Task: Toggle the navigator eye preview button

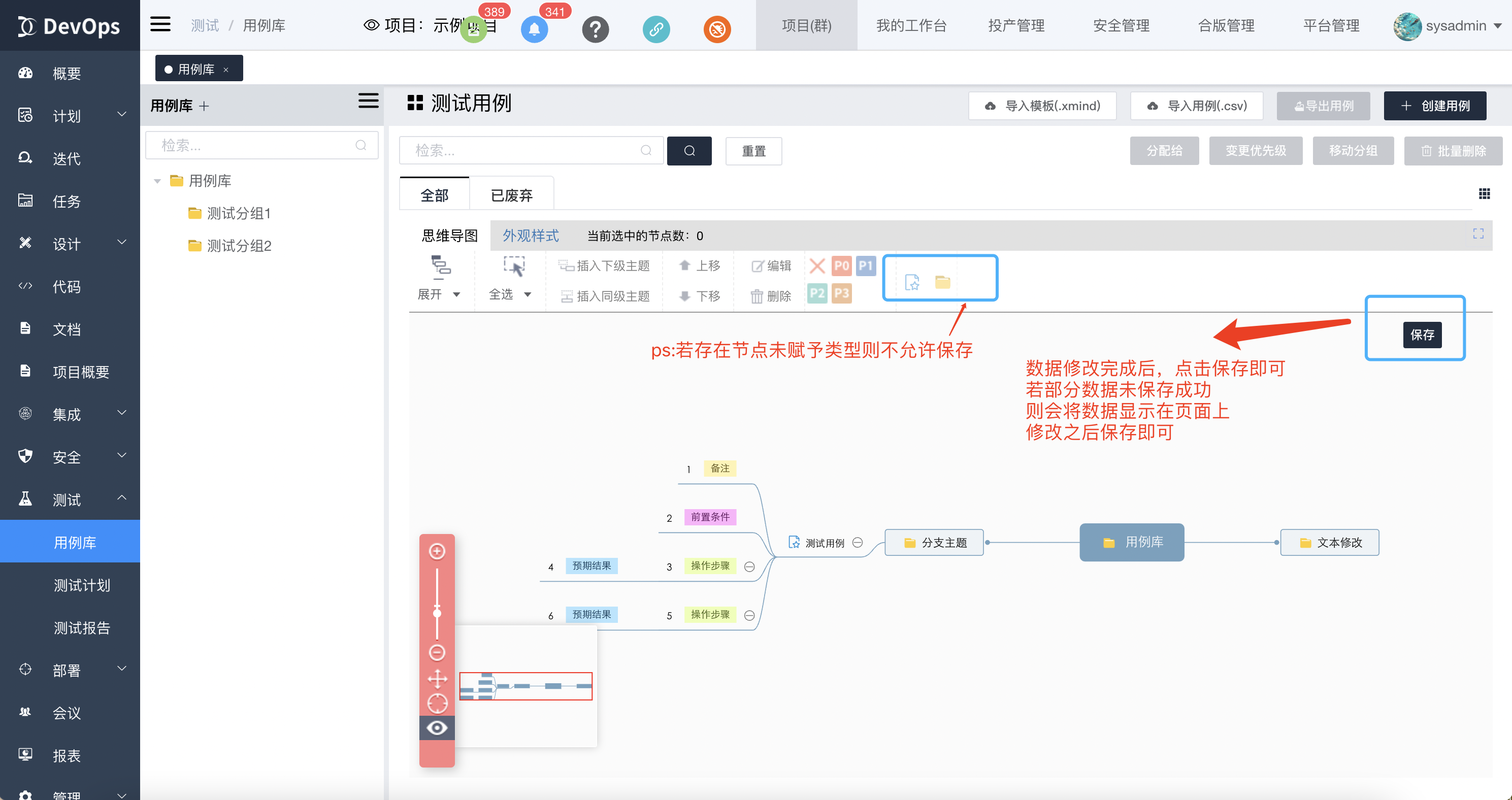Action: 437,728
